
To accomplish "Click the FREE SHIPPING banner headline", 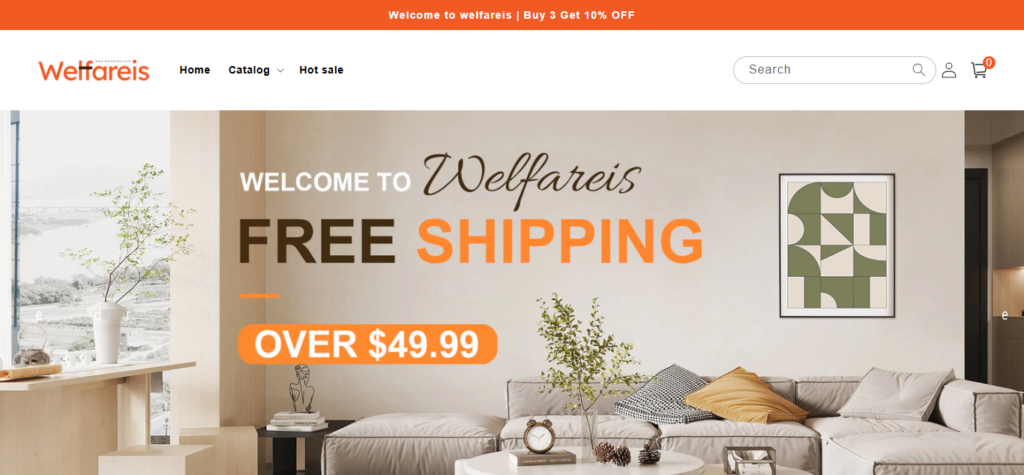I will [470, 241].
